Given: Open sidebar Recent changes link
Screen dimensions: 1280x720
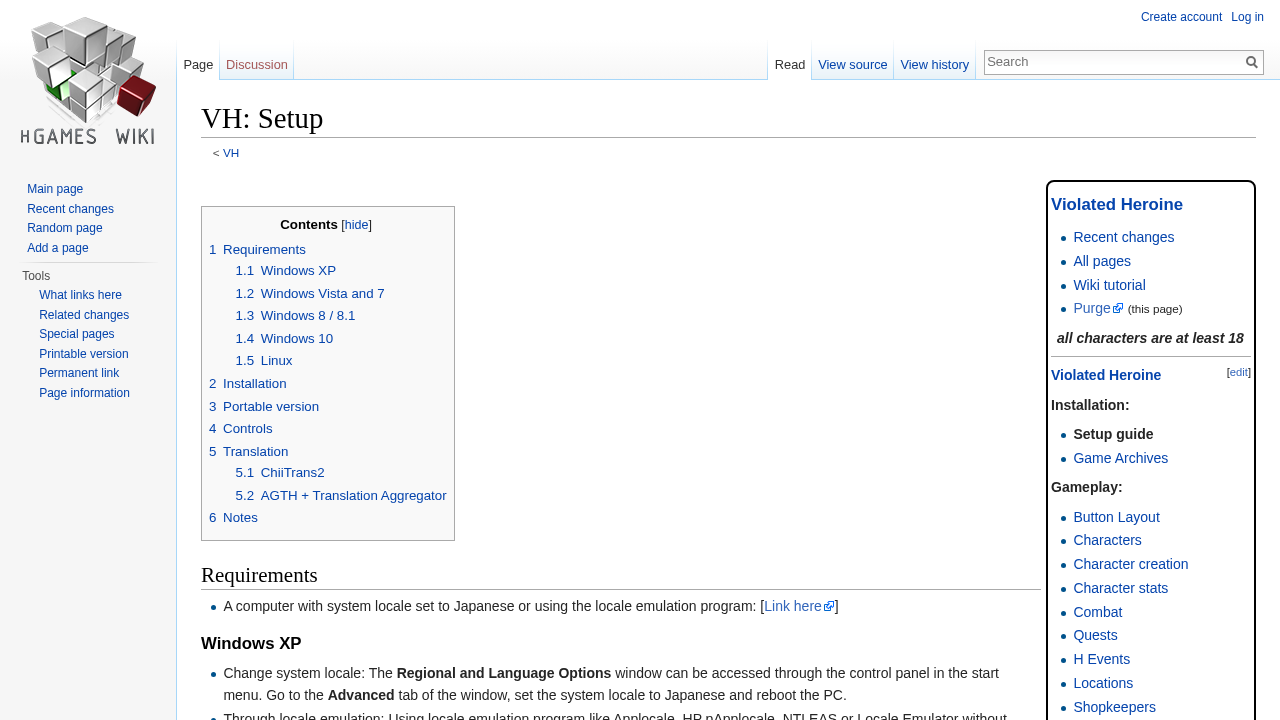Looking at the screenshot, I should click(70, 209).
